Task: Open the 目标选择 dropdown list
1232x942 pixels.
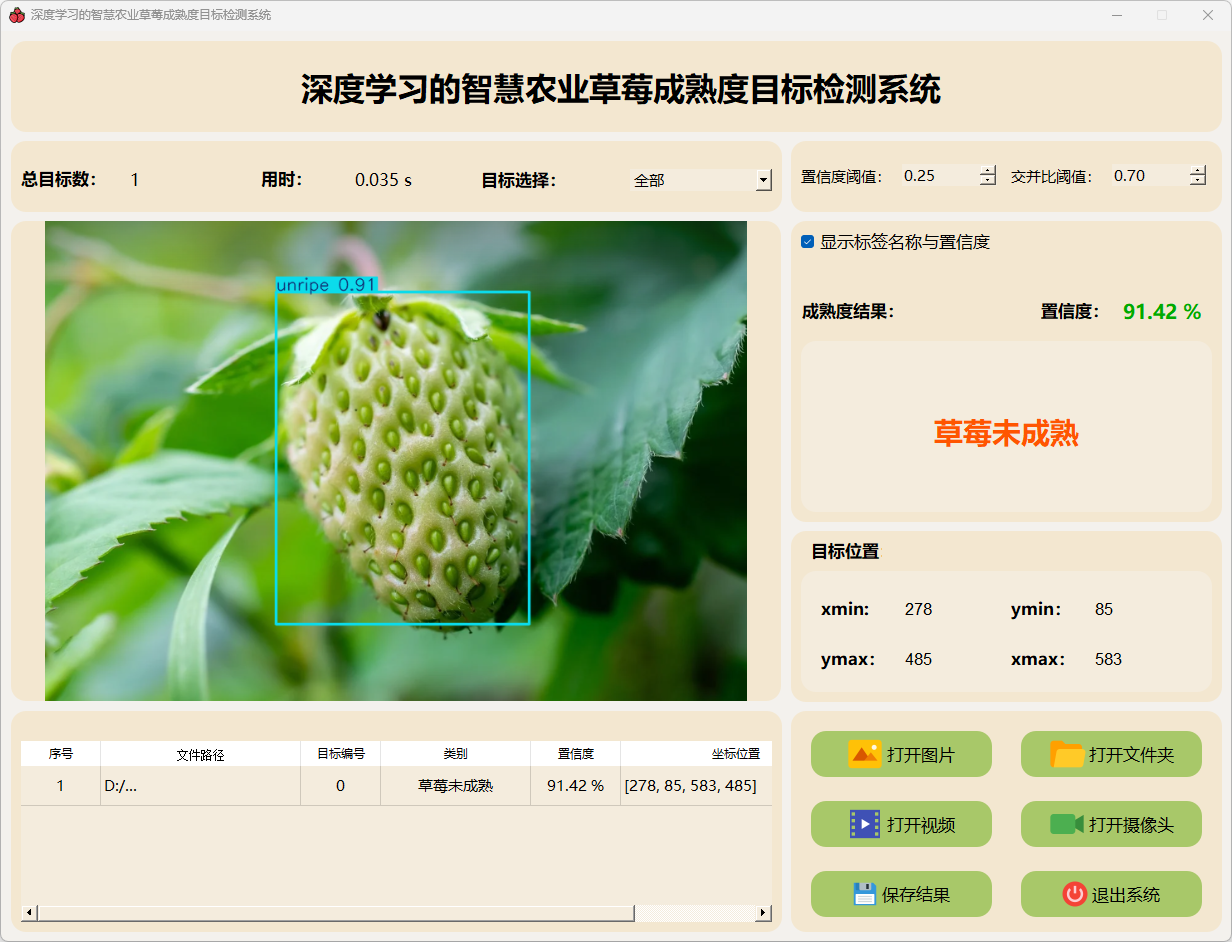Action: pos(763,180)
